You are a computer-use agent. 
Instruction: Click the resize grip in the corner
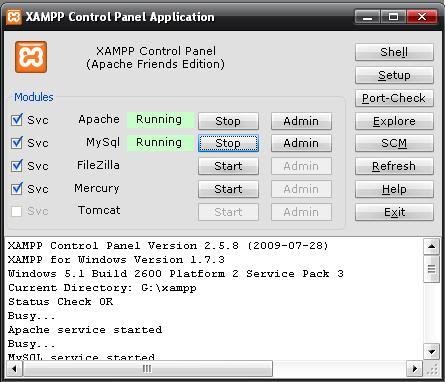coord(432,369)
